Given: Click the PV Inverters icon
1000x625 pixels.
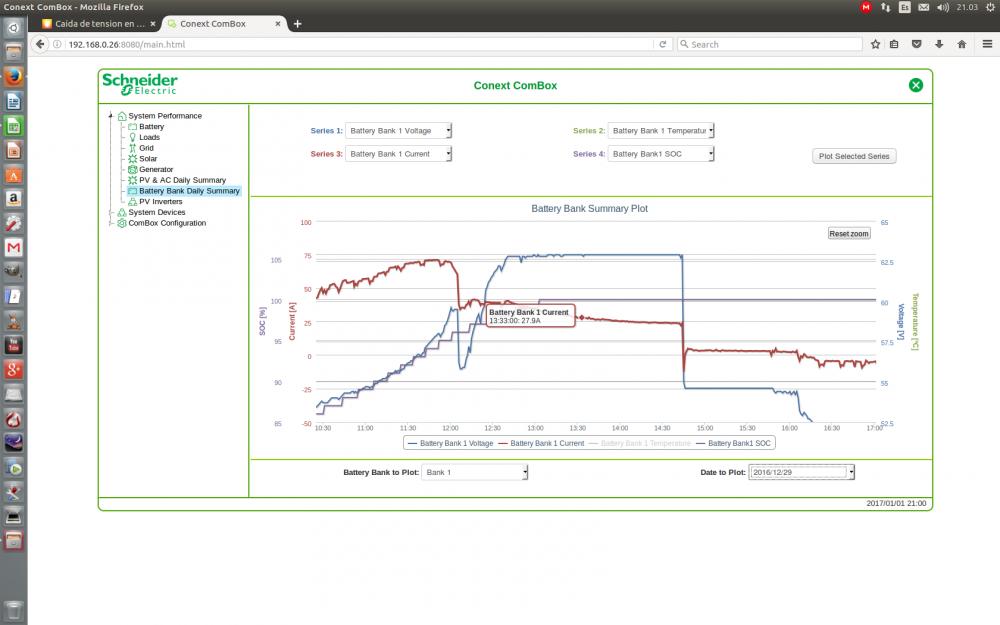Looking at the screenshot, I should 133,202.
